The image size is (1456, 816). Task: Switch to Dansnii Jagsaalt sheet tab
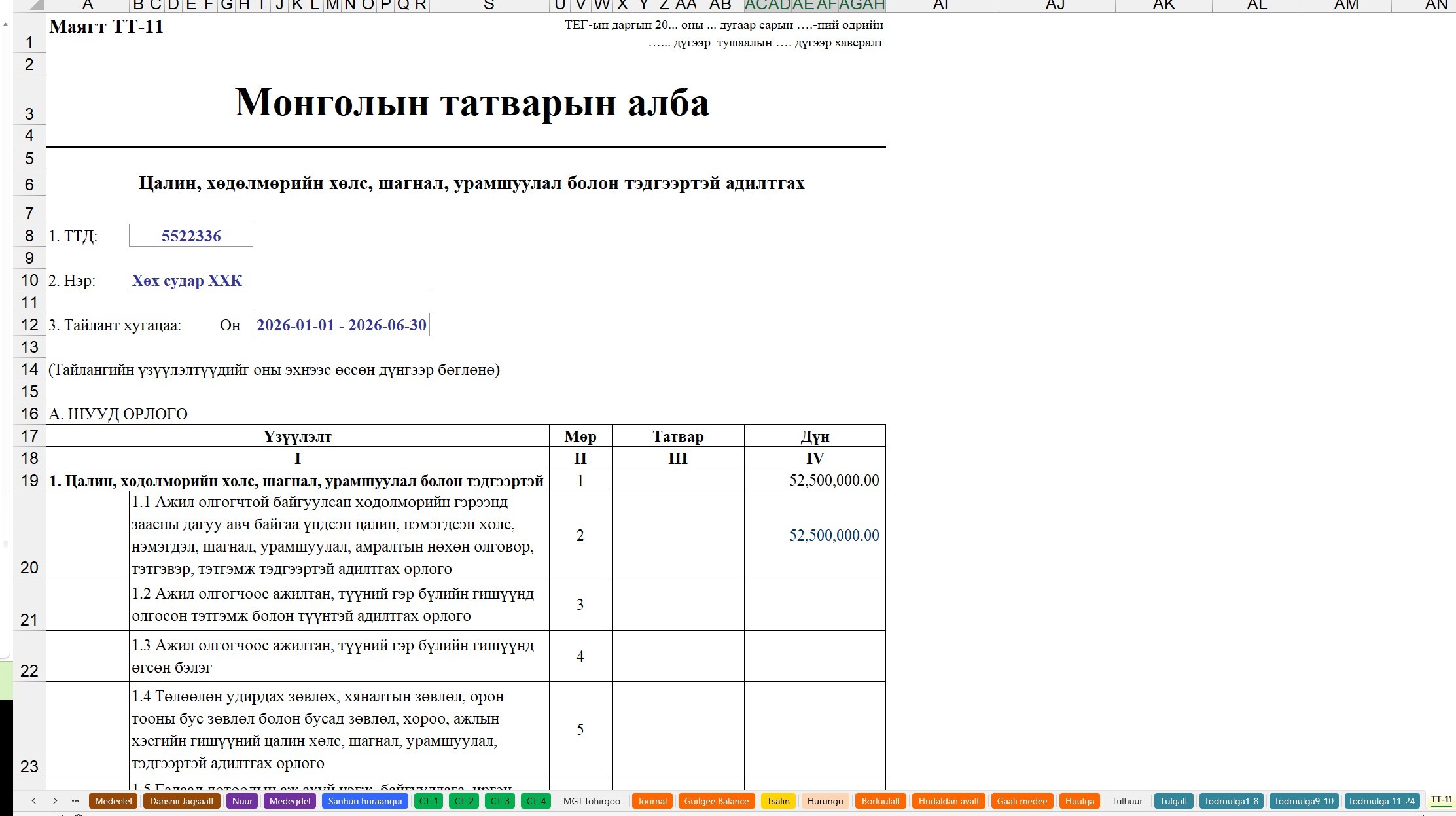182,801
